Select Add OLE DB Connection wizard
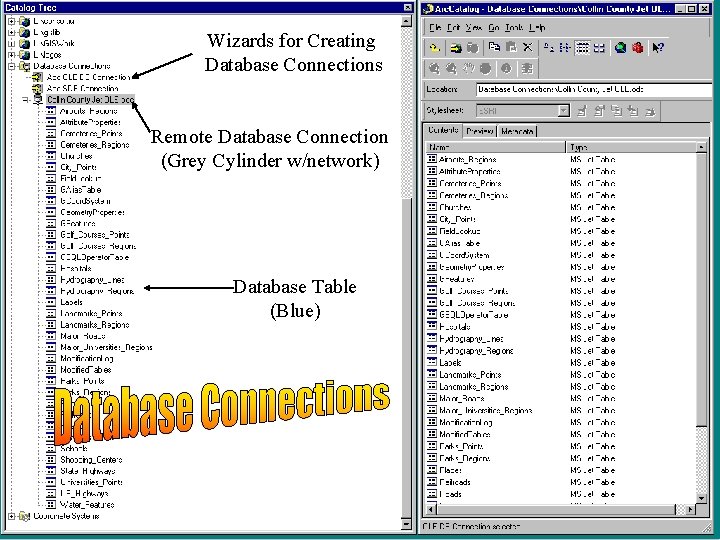 click(89, 77)
